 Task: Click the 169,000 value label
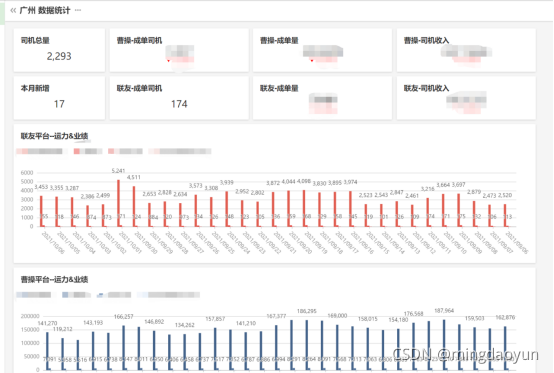pos(337,315)
